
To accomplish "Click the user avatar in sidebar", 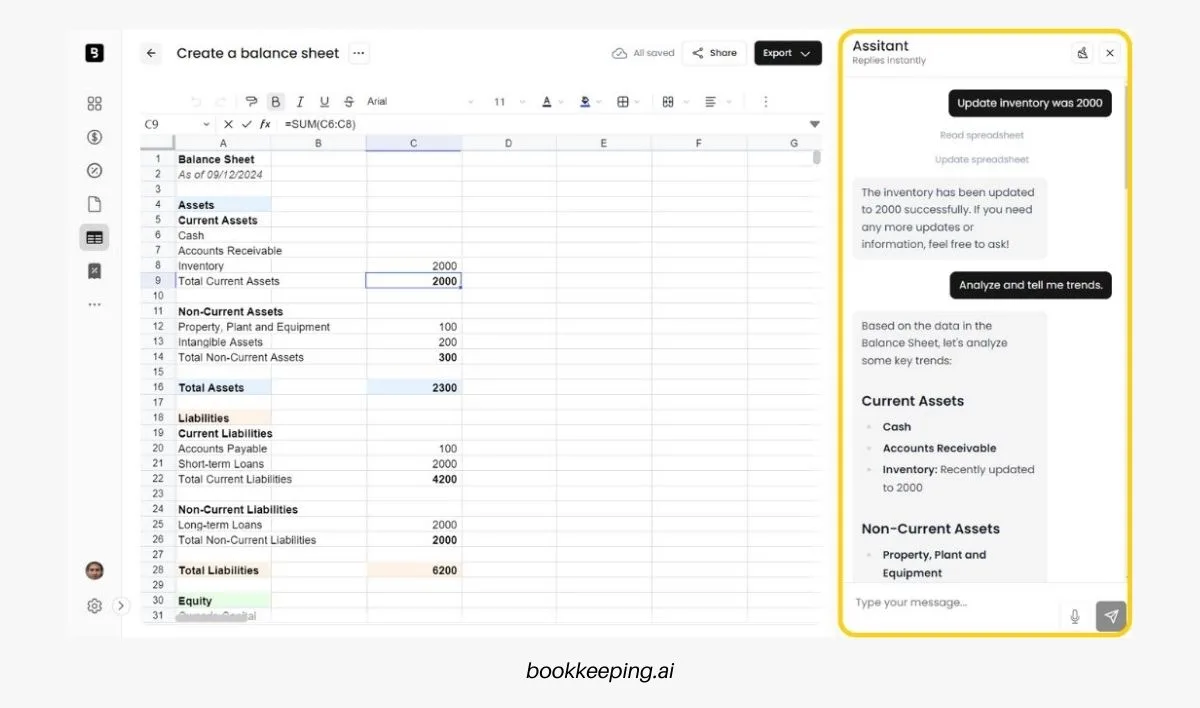I will [x=94, y=571].
